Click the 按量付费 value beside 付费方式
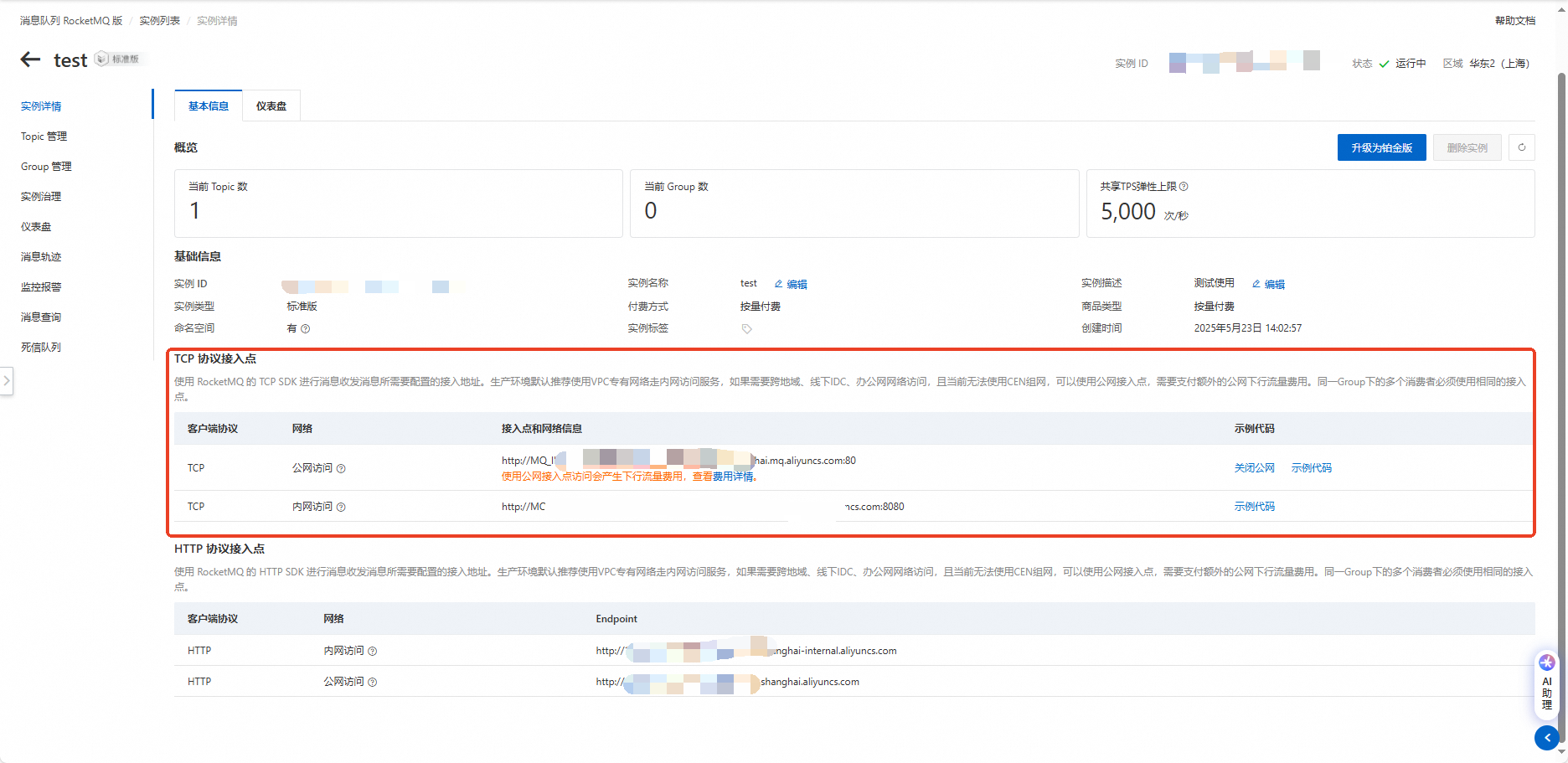The width and height of the screenshot is (1568, 763). pyautogui.click(x=761, y=307)
